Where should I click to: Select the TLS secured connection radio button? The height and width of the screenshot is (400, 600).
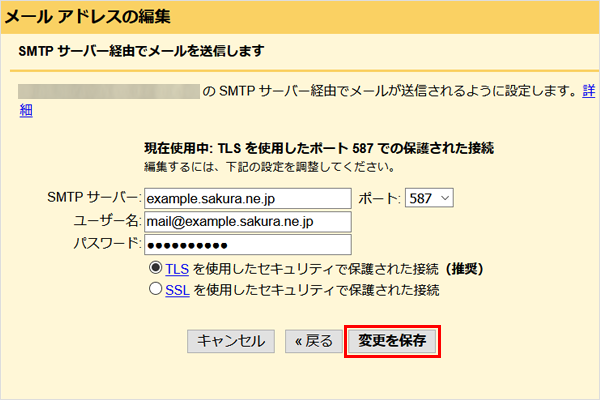click(155, 269)
